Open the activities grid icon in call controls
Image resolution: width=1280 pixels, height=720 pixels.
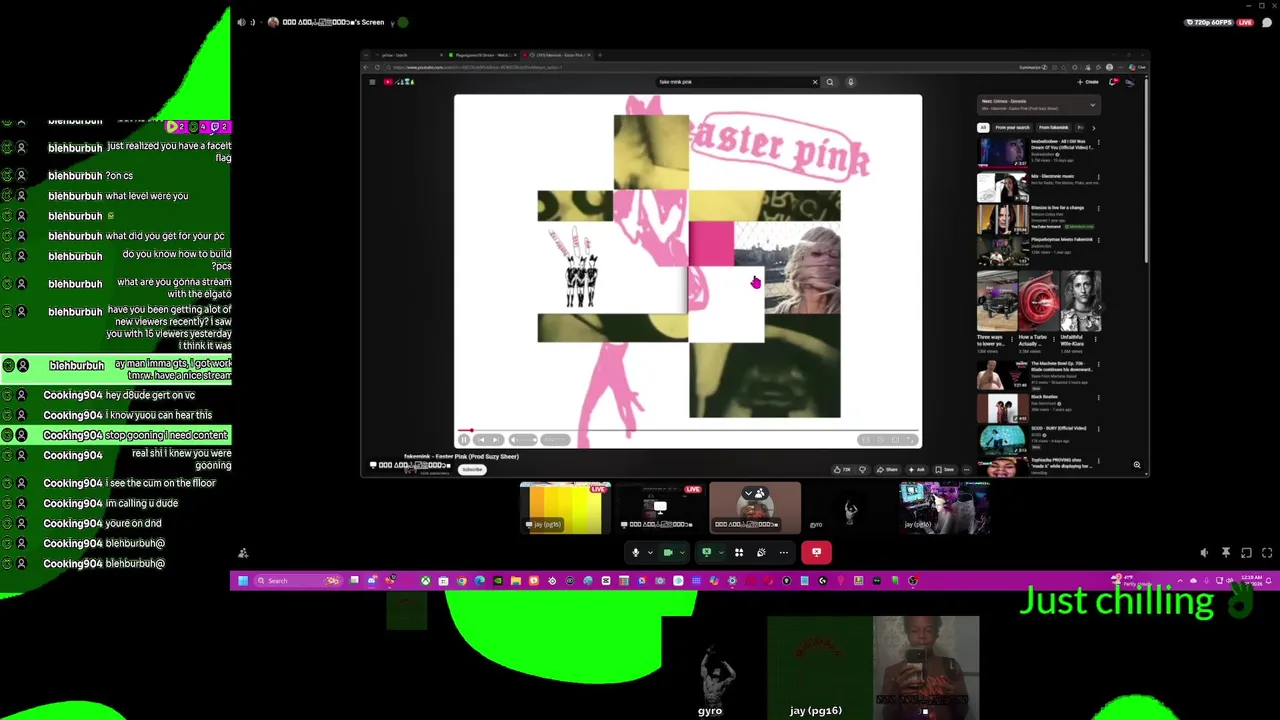739,552
